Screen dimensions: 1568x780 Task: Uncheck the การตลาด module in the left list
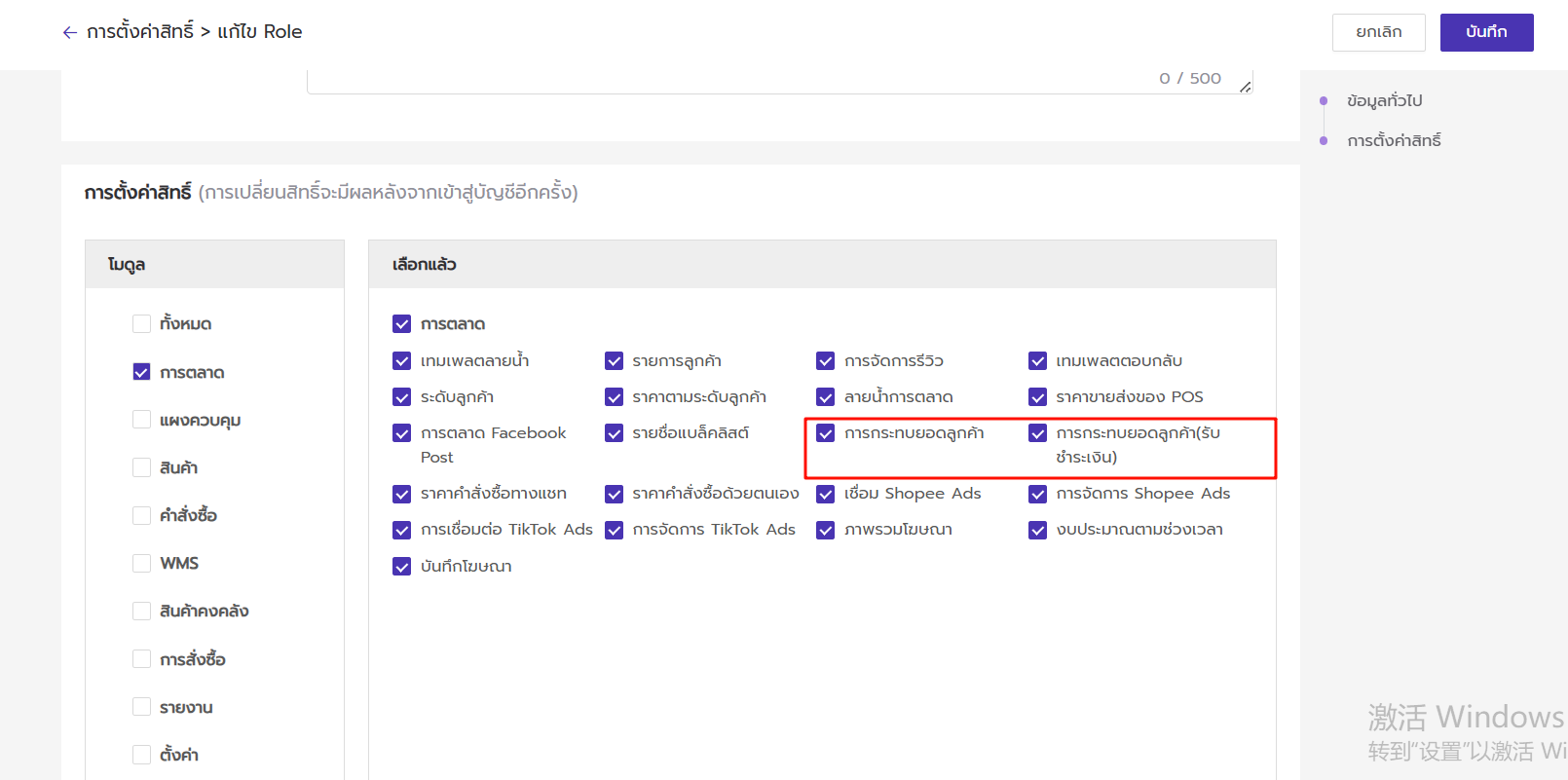(x=142, y=372)
